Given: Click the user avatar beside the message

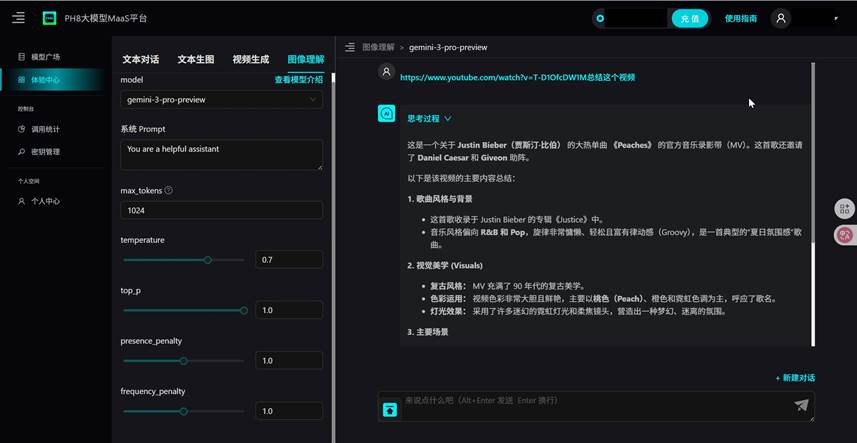Looking at the screenshot, I should (x=386, y=72).
